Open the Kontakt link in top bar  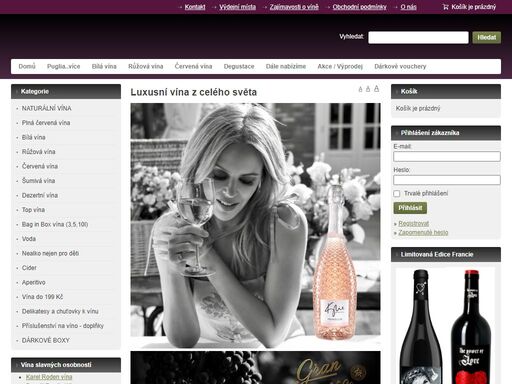(195, 7)
